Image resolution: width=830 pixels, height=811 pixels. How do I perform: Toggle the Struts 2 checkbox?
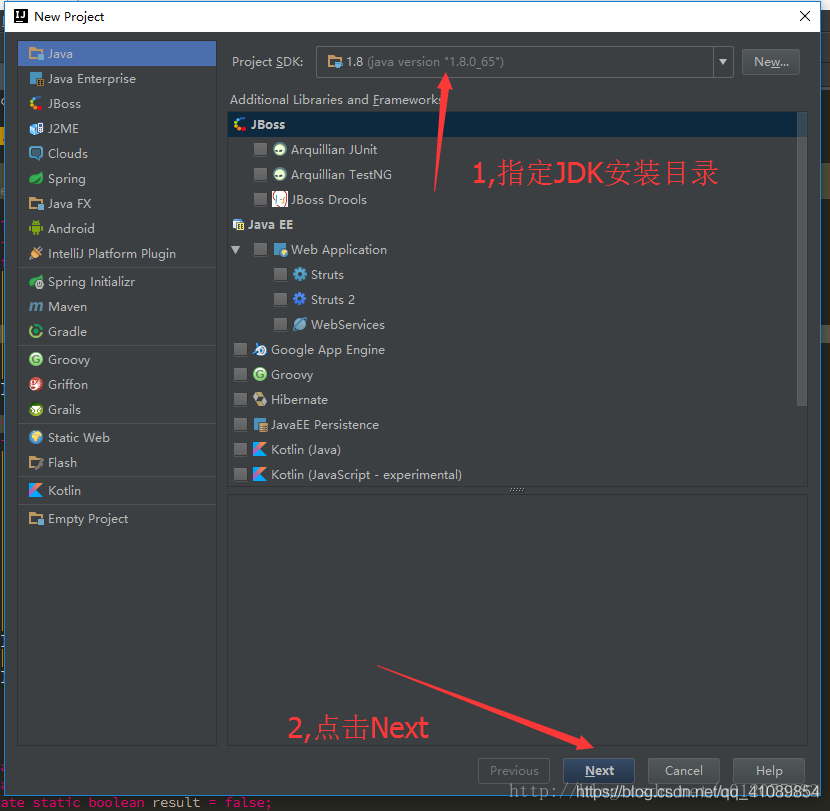coord(280,300)
